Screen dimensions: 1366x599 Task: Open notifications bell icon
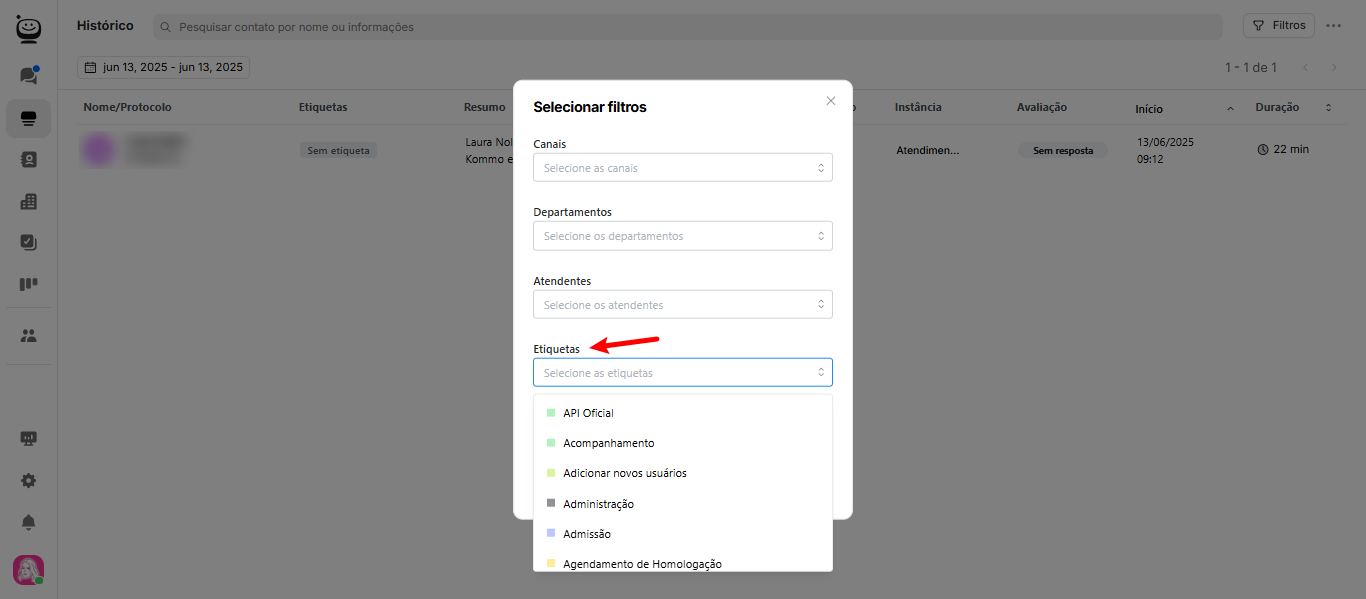(28, 522)
